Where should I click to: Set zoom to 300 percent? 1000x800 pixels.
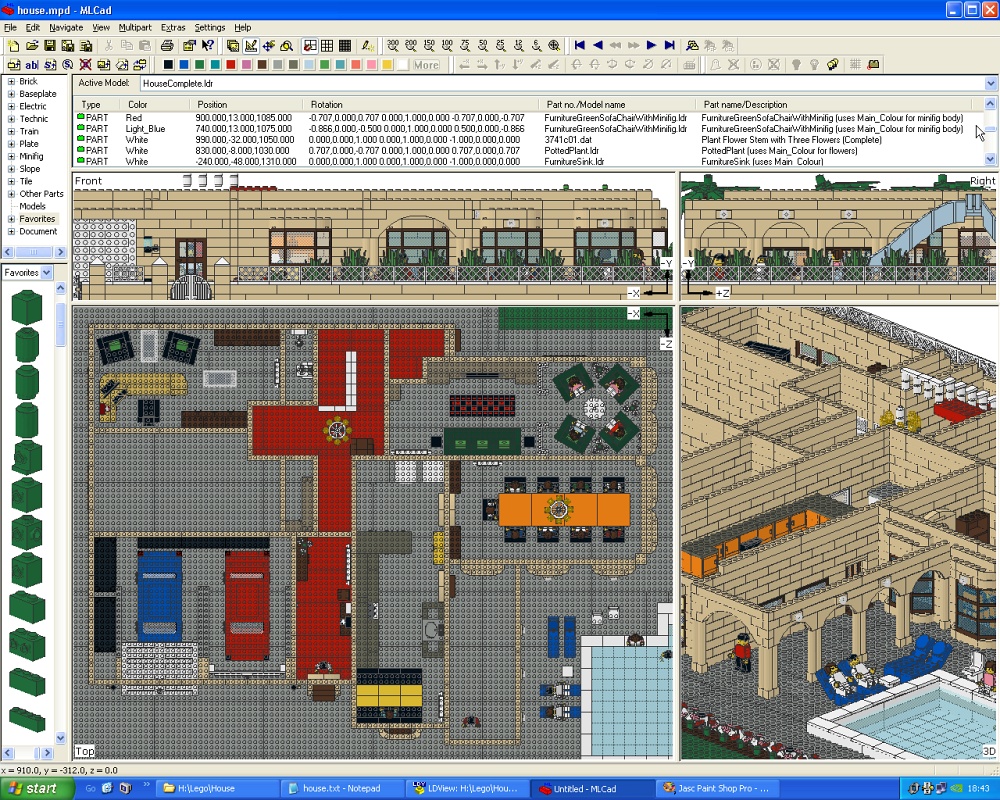point(393,46)
